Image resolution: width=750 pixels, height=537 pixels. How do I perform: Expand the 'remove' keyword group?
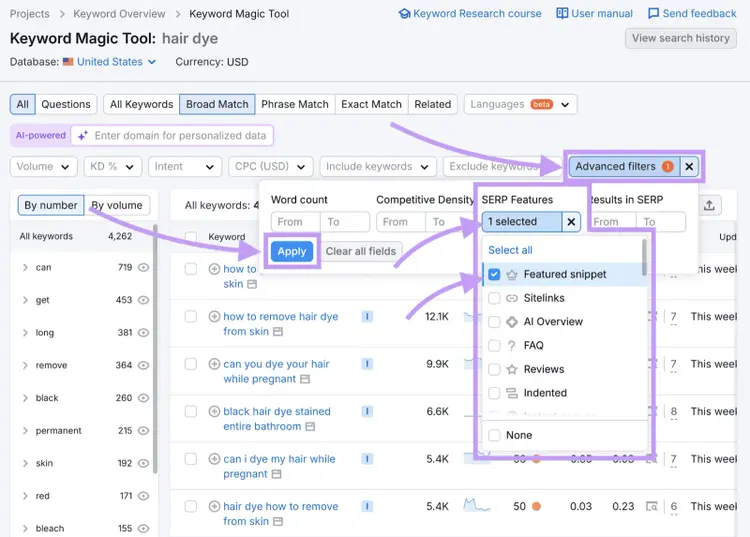coord(25,365)
